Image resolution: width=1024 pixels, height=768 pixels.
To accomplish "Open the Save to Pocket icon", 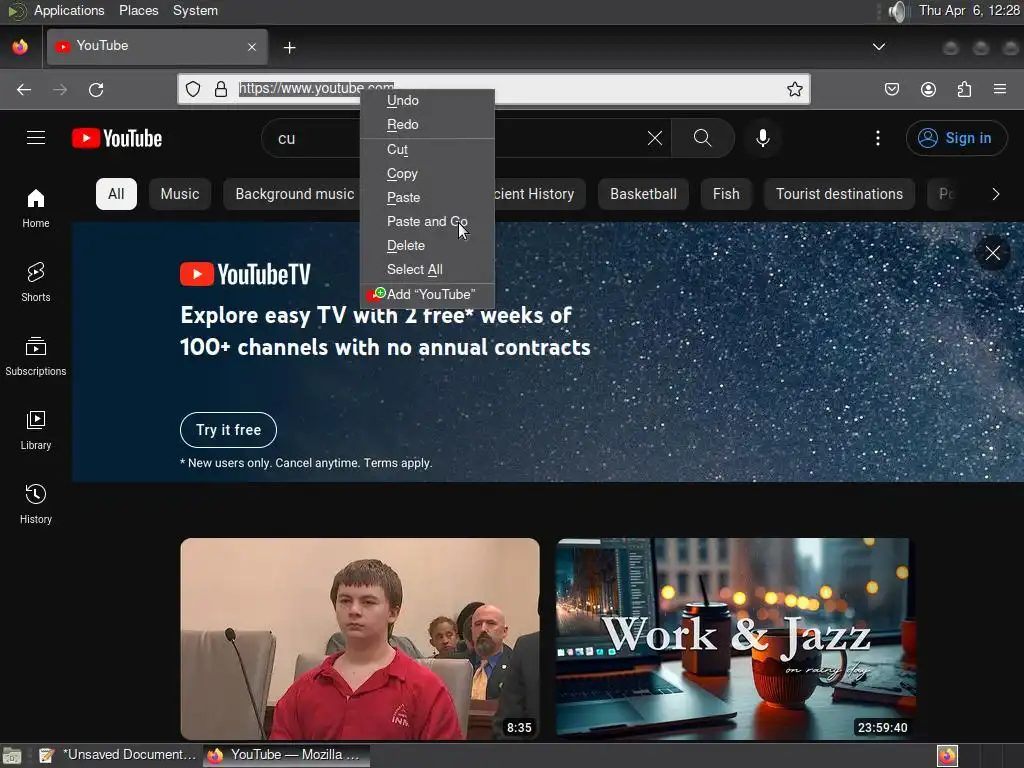I will coord(891,89).
